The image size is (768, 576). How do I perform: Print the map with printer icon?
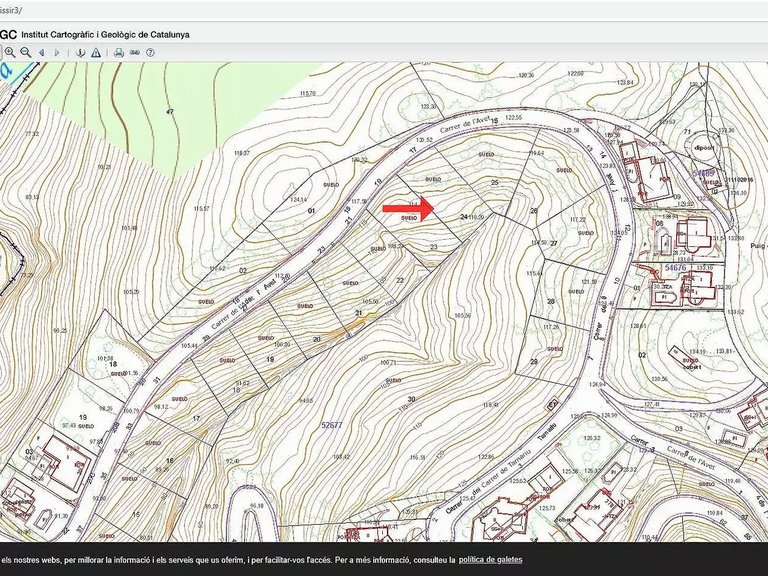[x=119, y=52]
